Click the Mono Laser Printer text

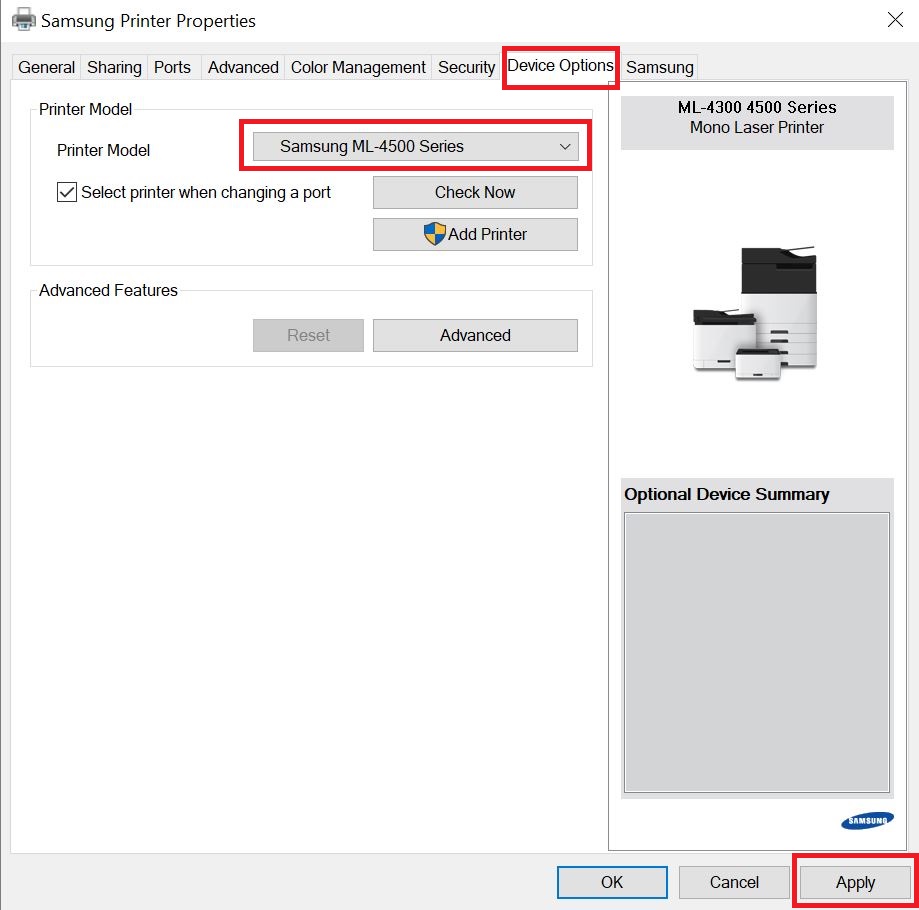(x=757, y=128)
